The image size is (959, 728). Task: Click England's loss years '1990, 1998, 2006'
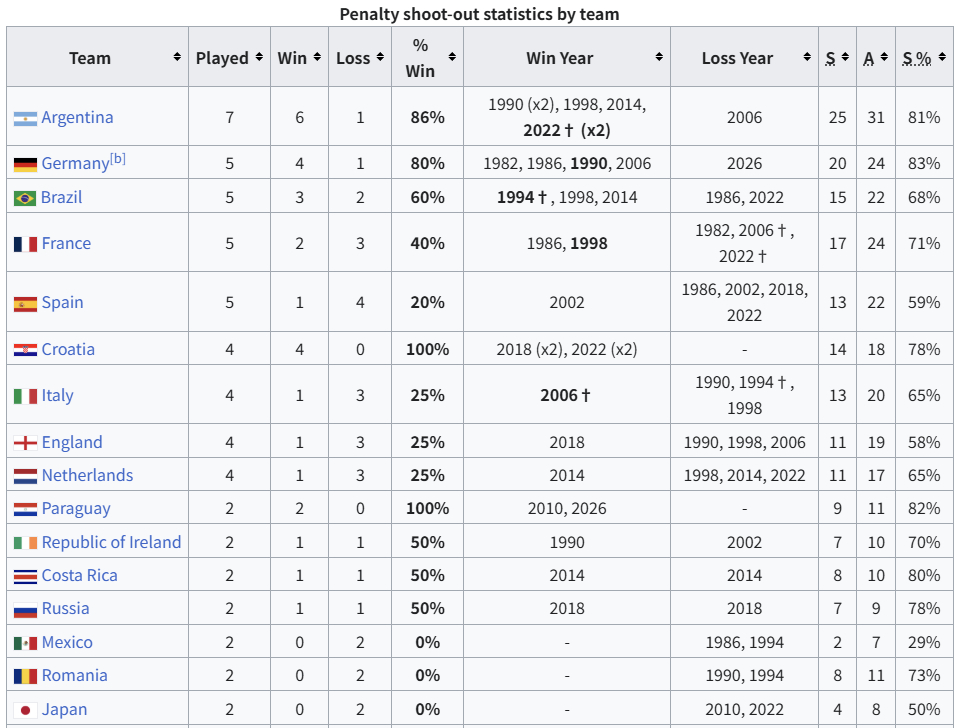(x=744, y=442)
